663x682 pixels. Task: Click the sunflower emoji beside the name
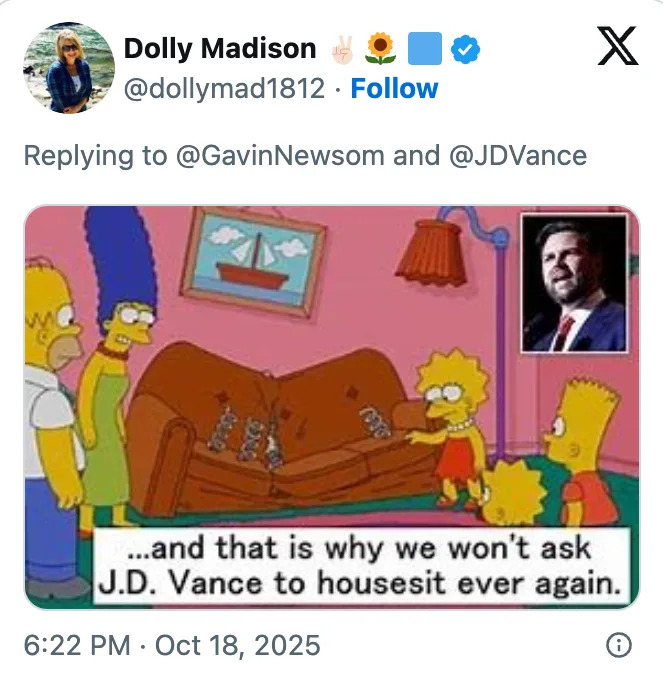coord(381,48)
